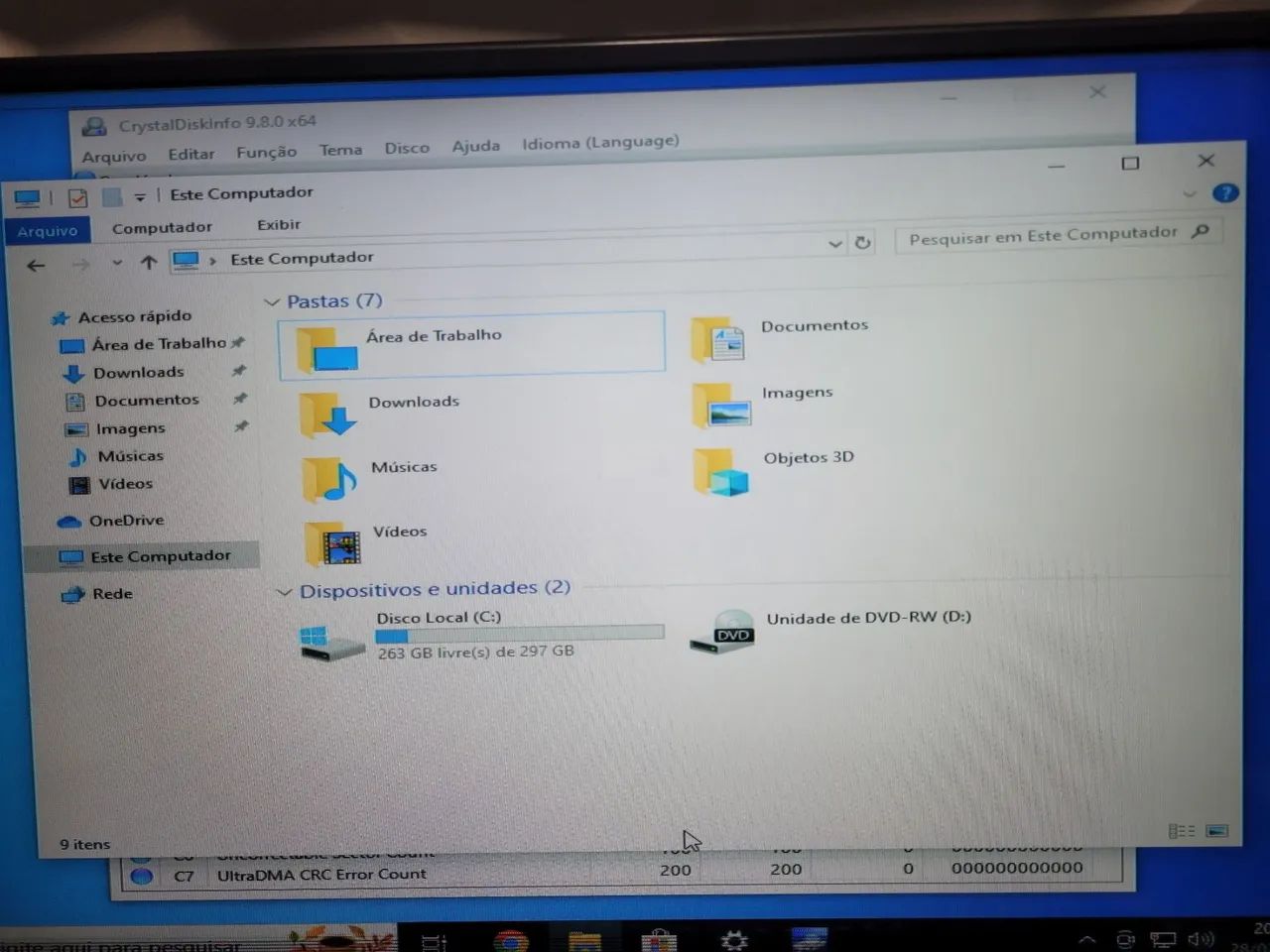This screenshot has height=952, width=1270.
Task: Go forward with the right arrow
Action: click(81, 264)
